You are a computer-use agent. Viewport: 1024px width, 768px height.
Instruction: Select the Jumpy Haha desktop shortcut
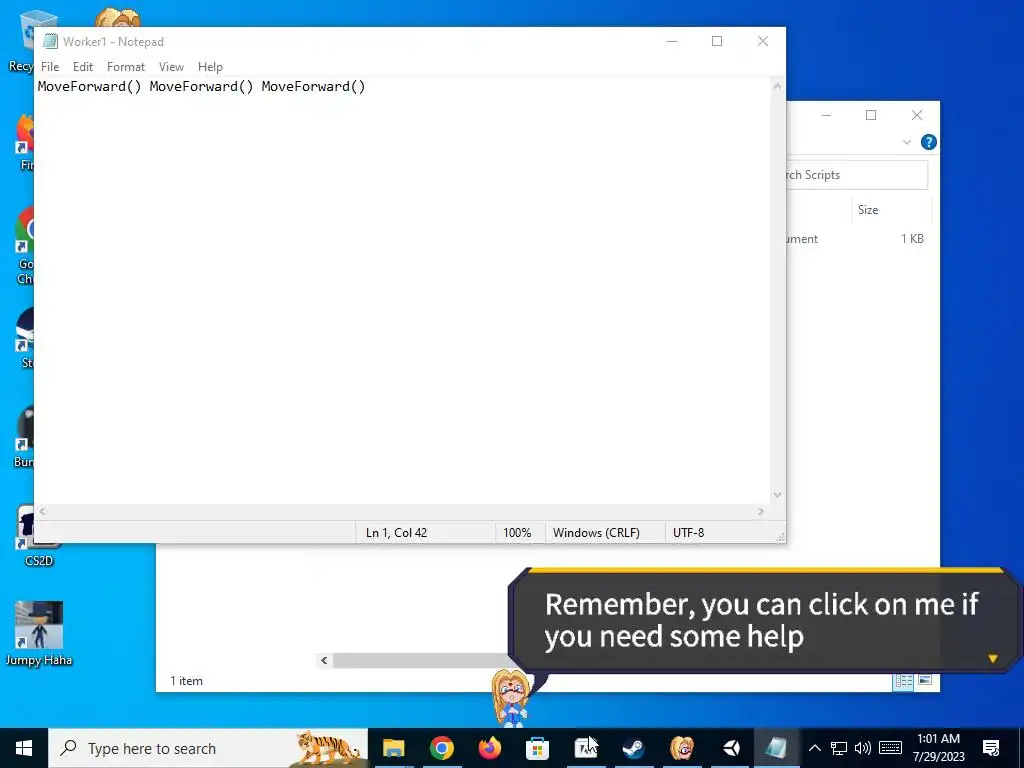click(x=39, y=633)
